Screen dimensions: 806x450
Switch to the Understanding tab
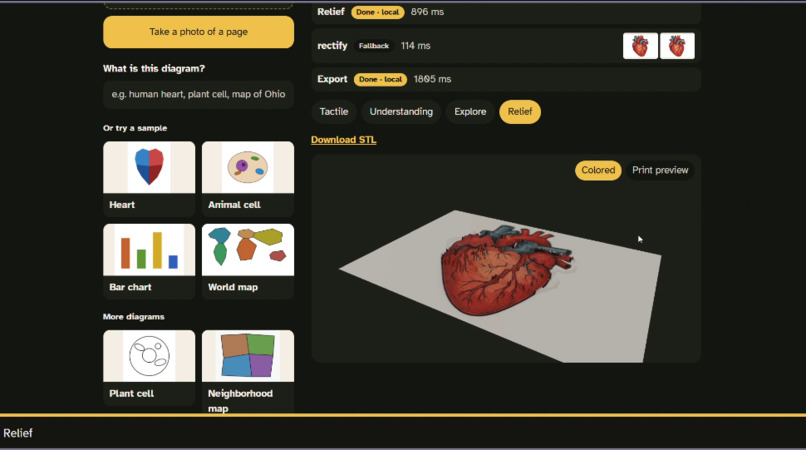point(401,112)
